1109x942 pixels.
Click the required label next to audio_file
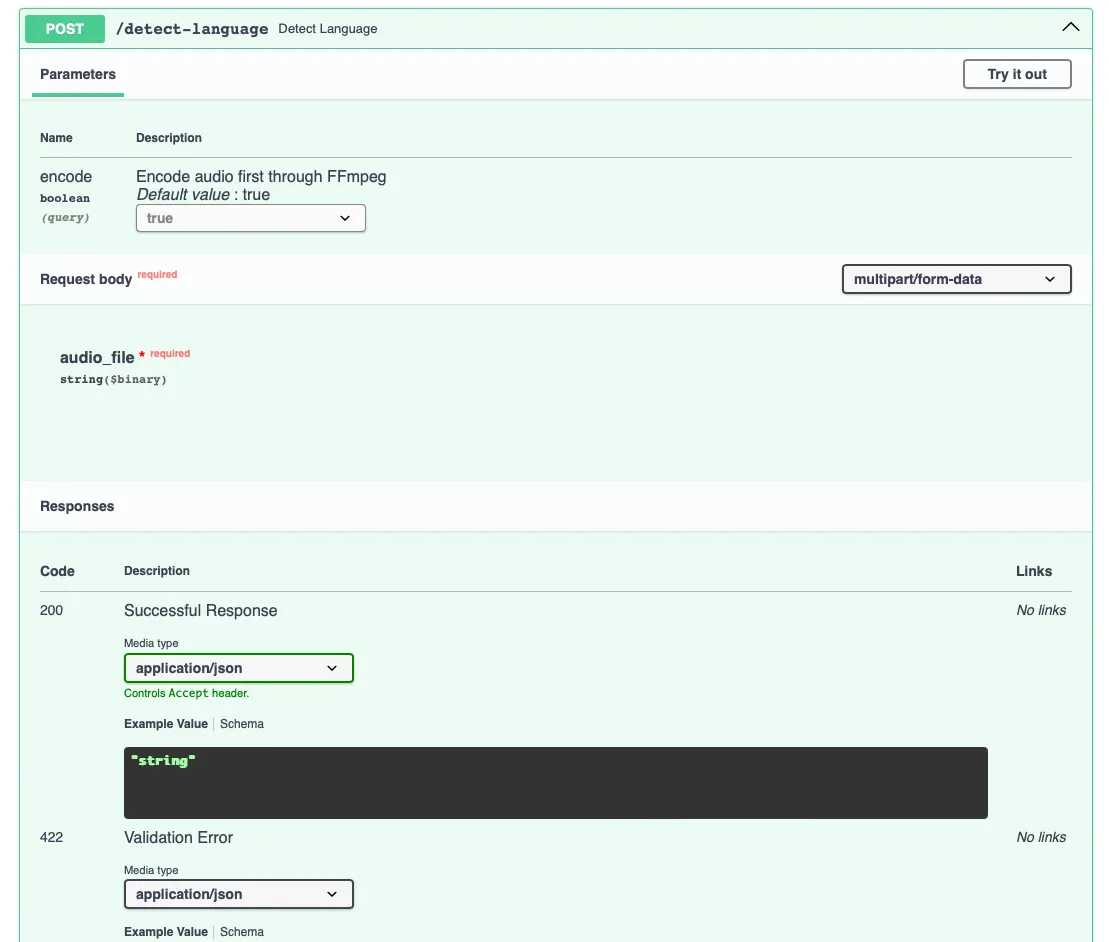(170, 354)
